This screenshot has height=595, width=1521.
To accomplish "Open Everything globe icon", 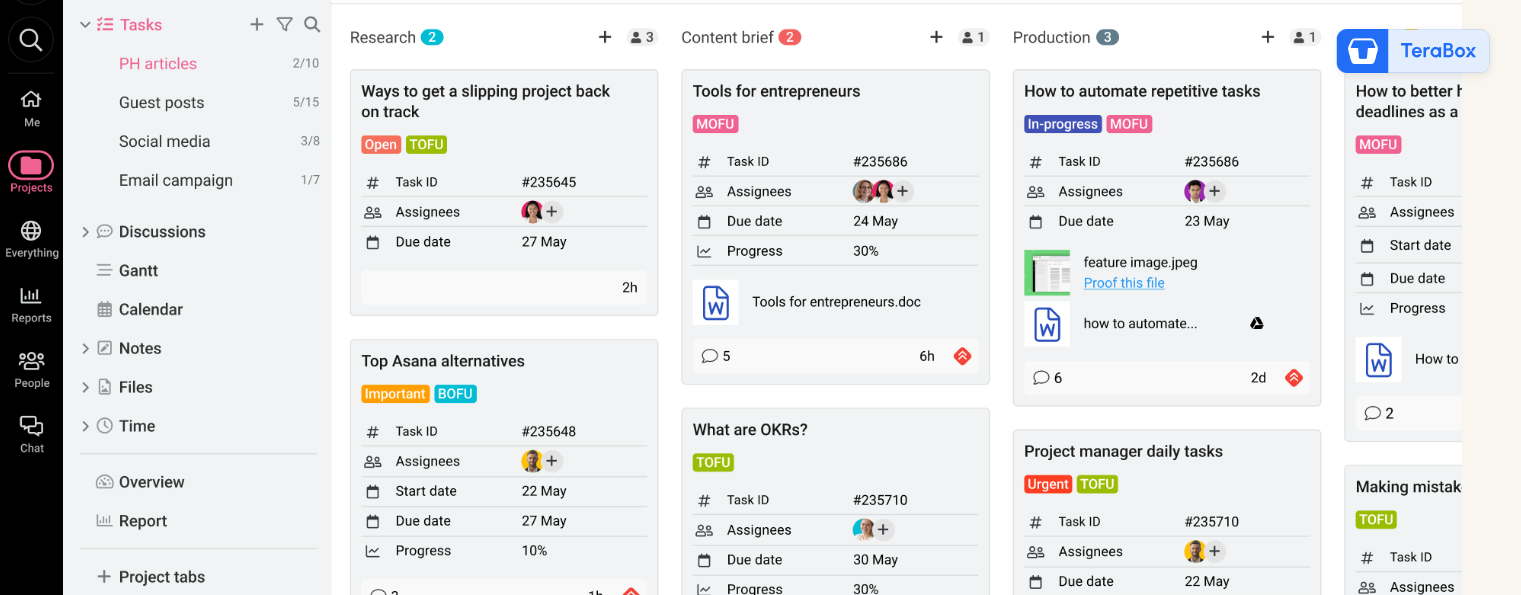I will click(x=31, y=239).
